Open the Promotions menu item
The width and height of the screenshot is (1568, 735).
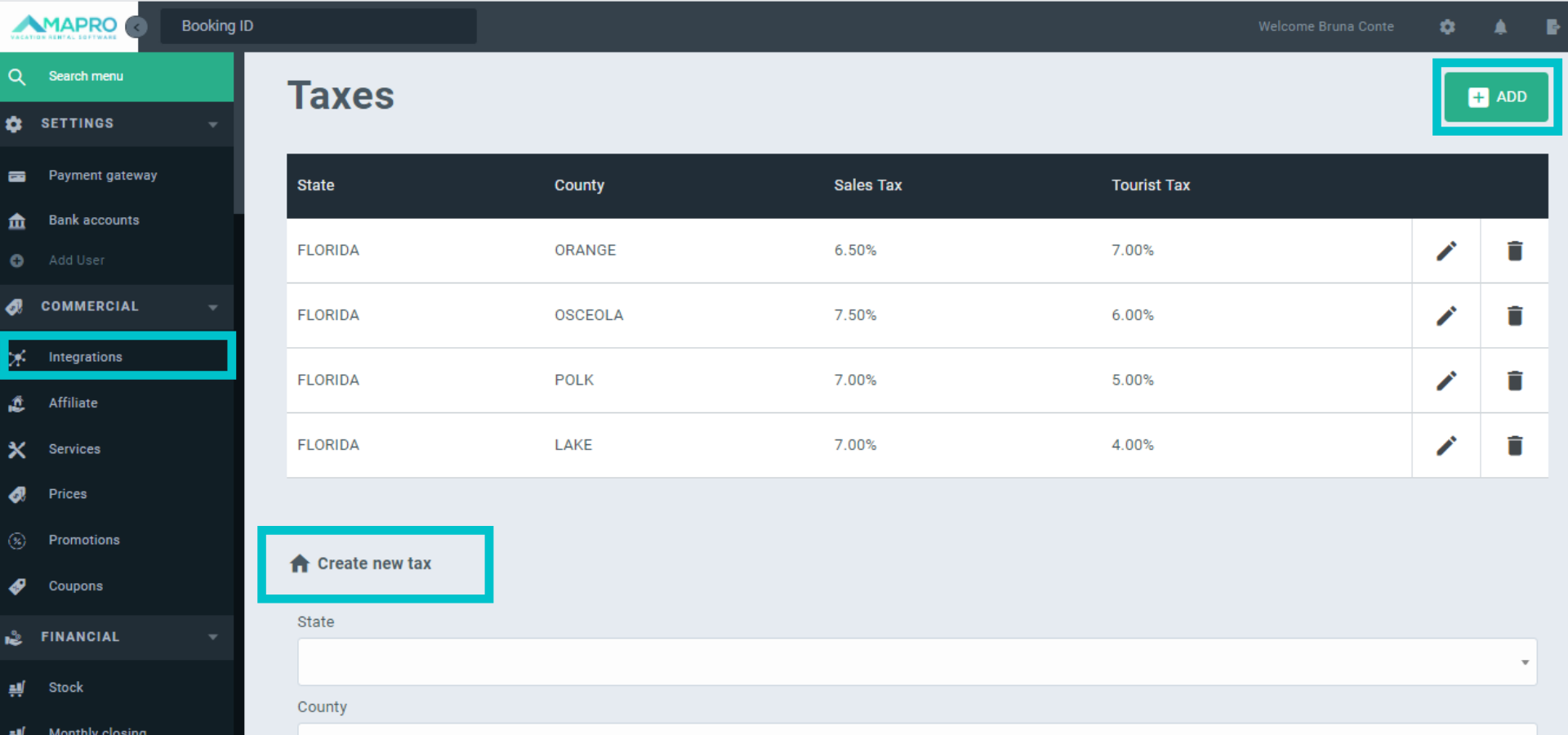coord(84,540)
